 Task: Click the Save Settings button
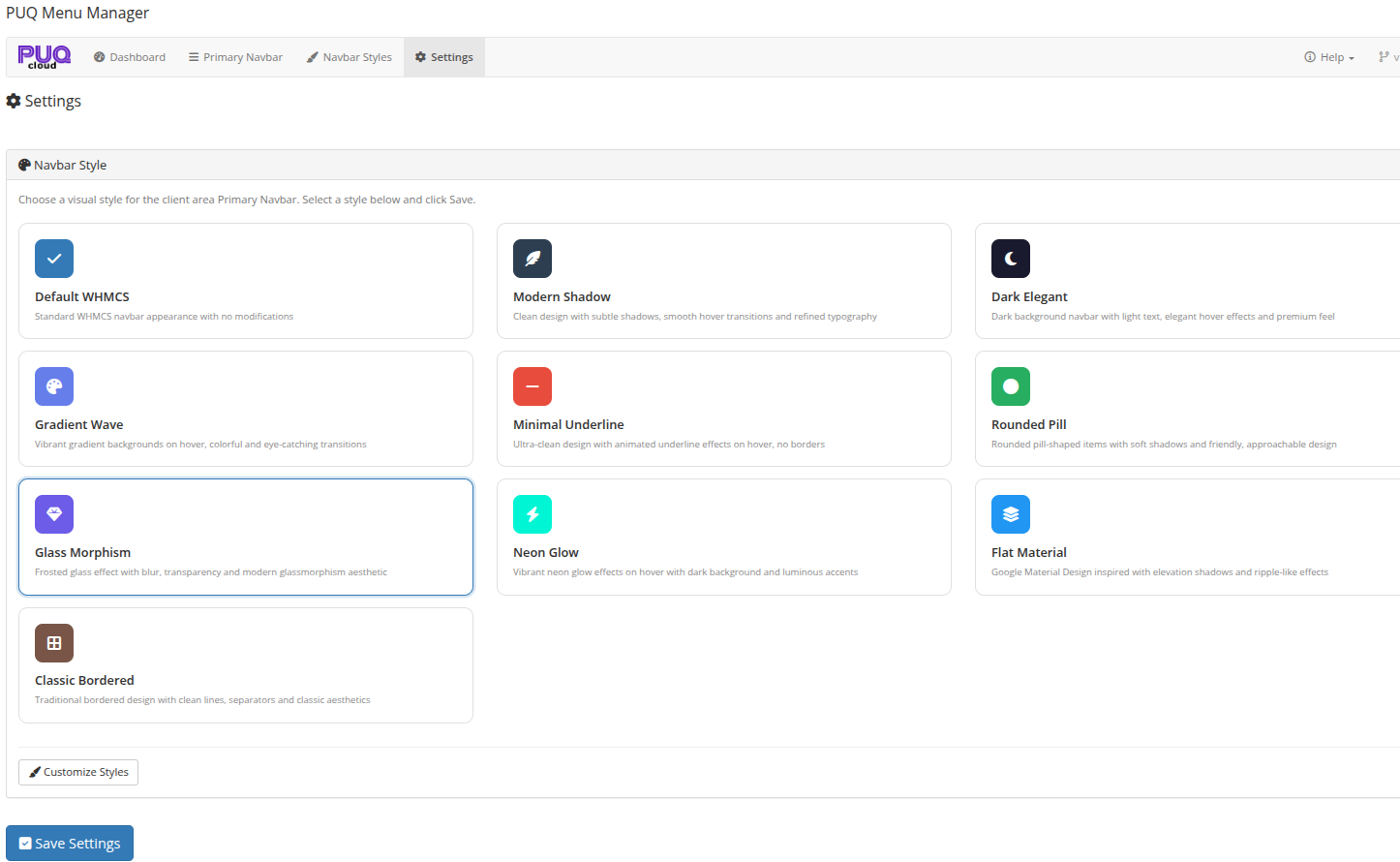pyautogui.click(x=69, y=843)
